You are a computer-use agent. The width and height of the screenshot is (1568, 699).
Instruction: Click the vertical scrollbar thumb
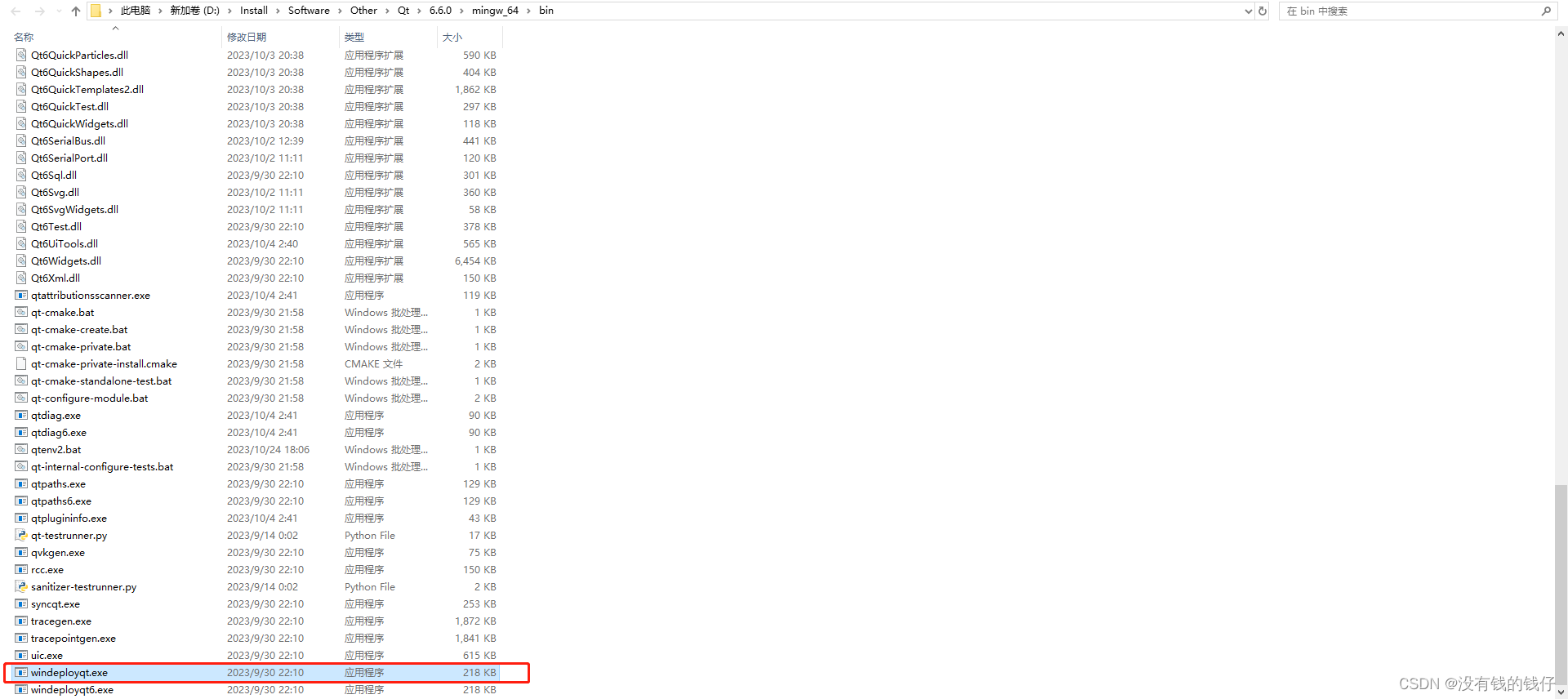pyautogui.click(x=1561, y=586)
